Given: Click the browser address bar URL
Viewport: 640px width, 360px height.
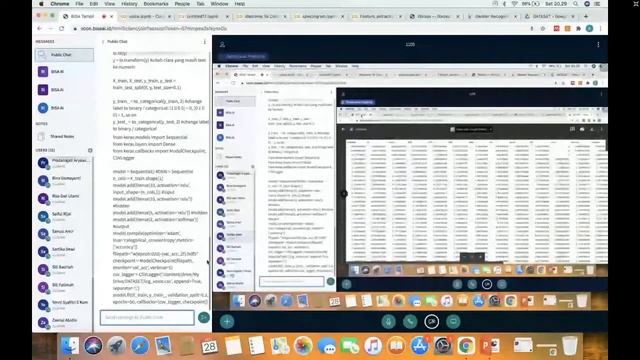Looking at the screenshot, I should click(x=153, y=29).
